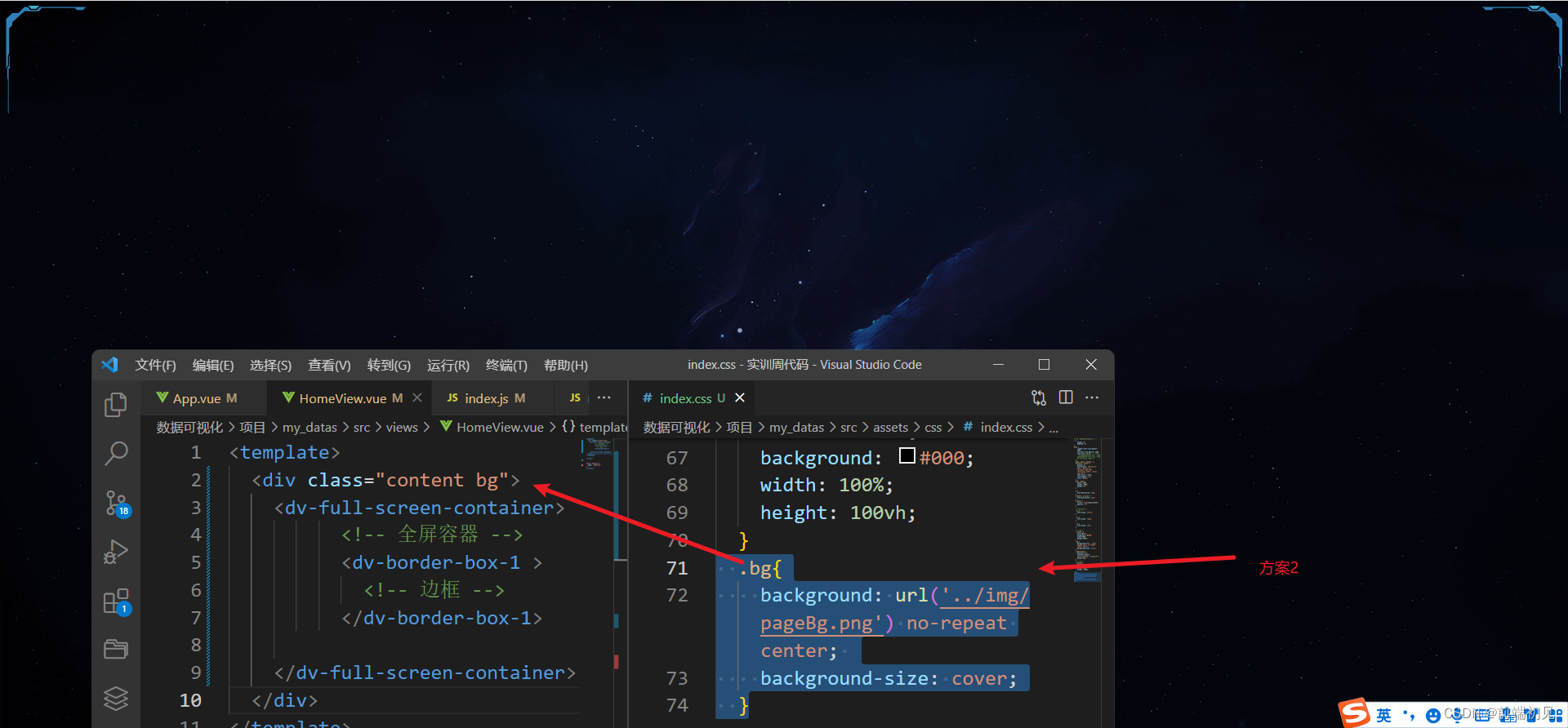Viewport: 1568px width, 728px height.
Task: Open the folder-shaped project manager icon in the activity bar
Action: 116,649
